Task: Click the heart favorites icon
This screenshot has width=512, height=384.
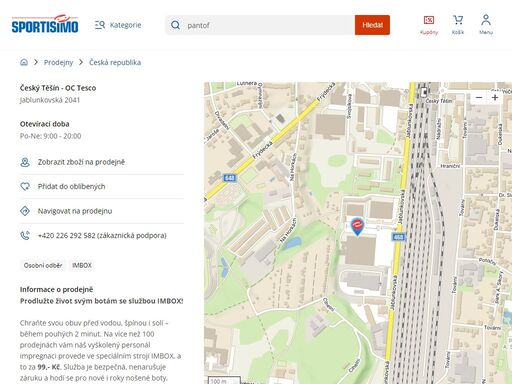Action: [25, 187]
